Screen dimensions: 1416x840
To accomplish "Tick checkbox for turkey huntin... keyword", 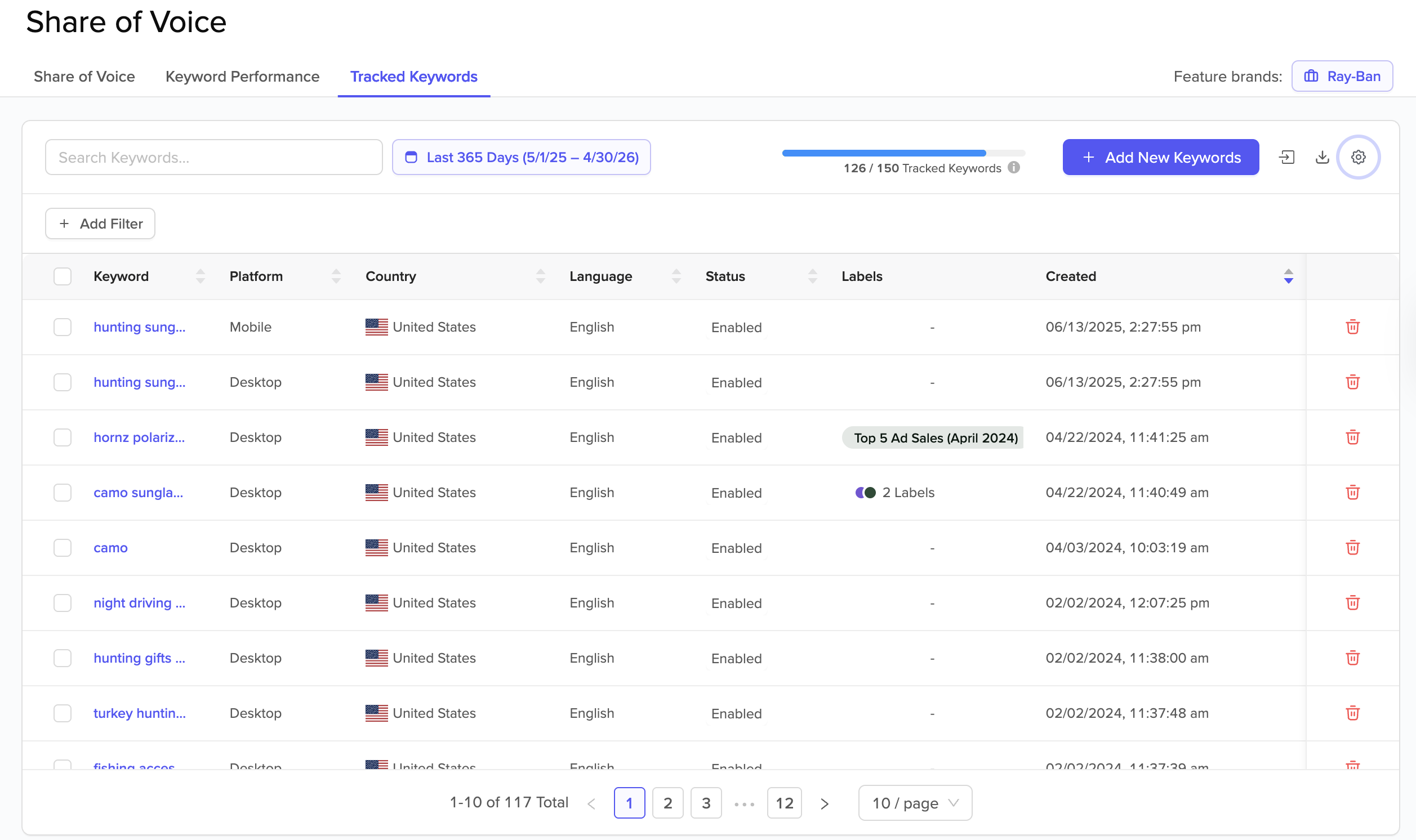I will (x=63, y=713).
